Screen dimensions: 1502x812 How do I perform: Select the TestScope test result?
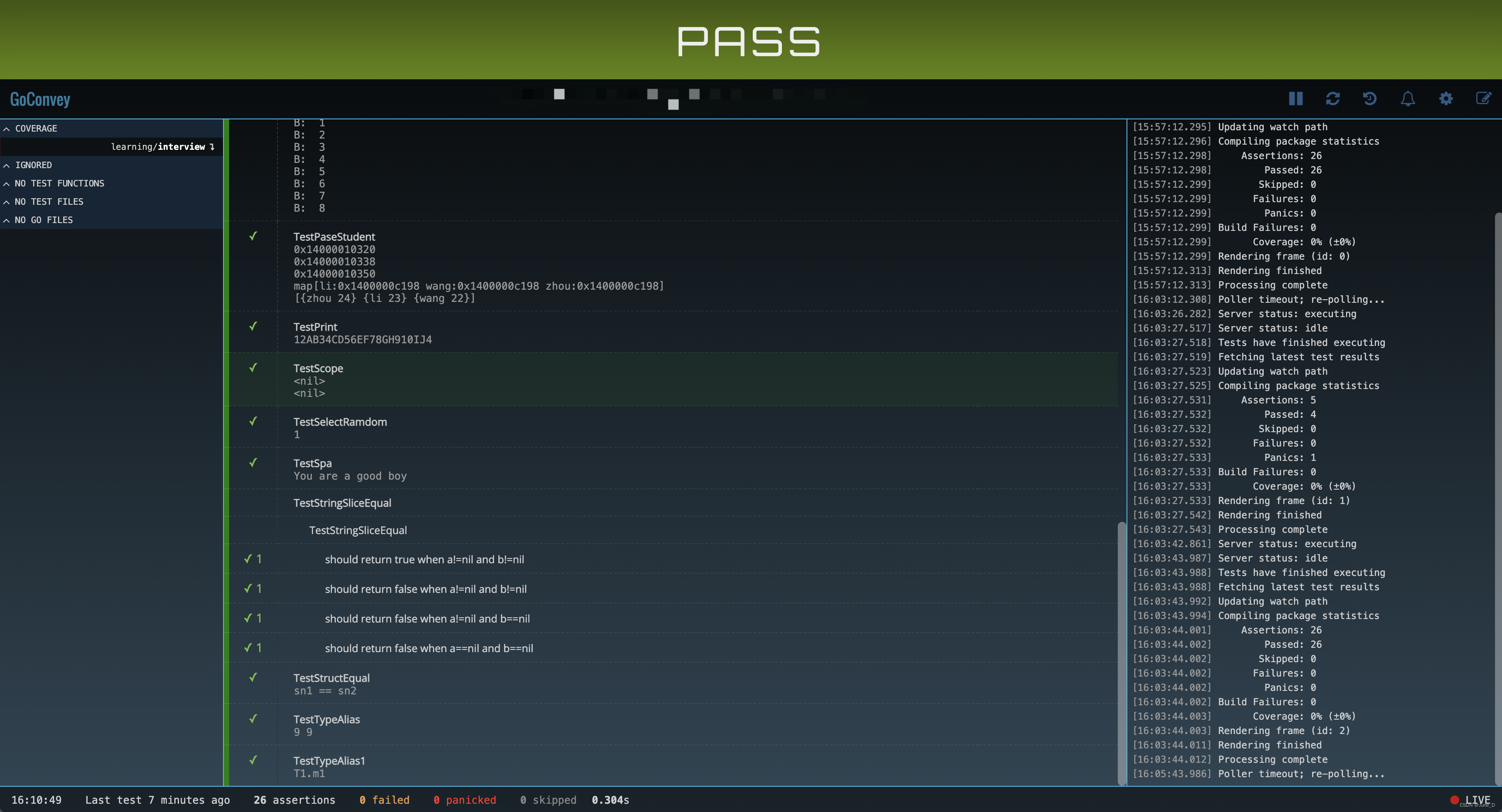pyautogui.click(x=318, y=369)
